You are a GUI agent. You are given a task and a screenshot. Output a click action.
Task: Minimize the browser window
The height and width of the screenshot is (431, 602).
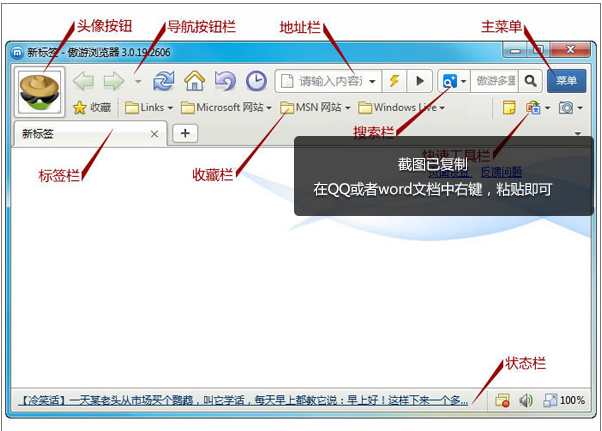coord(515,50)
